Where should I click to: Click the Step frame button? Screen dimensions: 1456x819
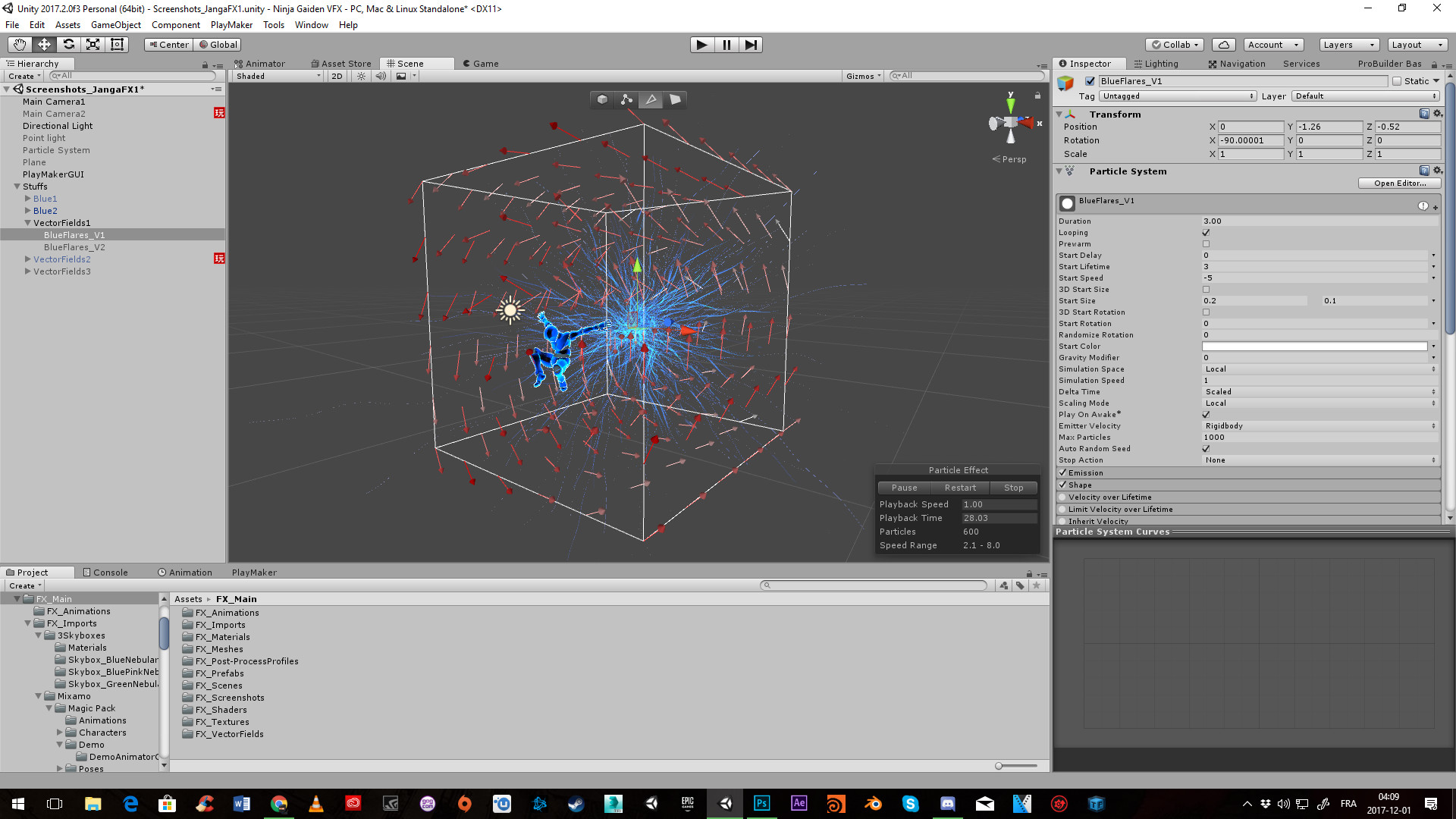tap(750, 45)
